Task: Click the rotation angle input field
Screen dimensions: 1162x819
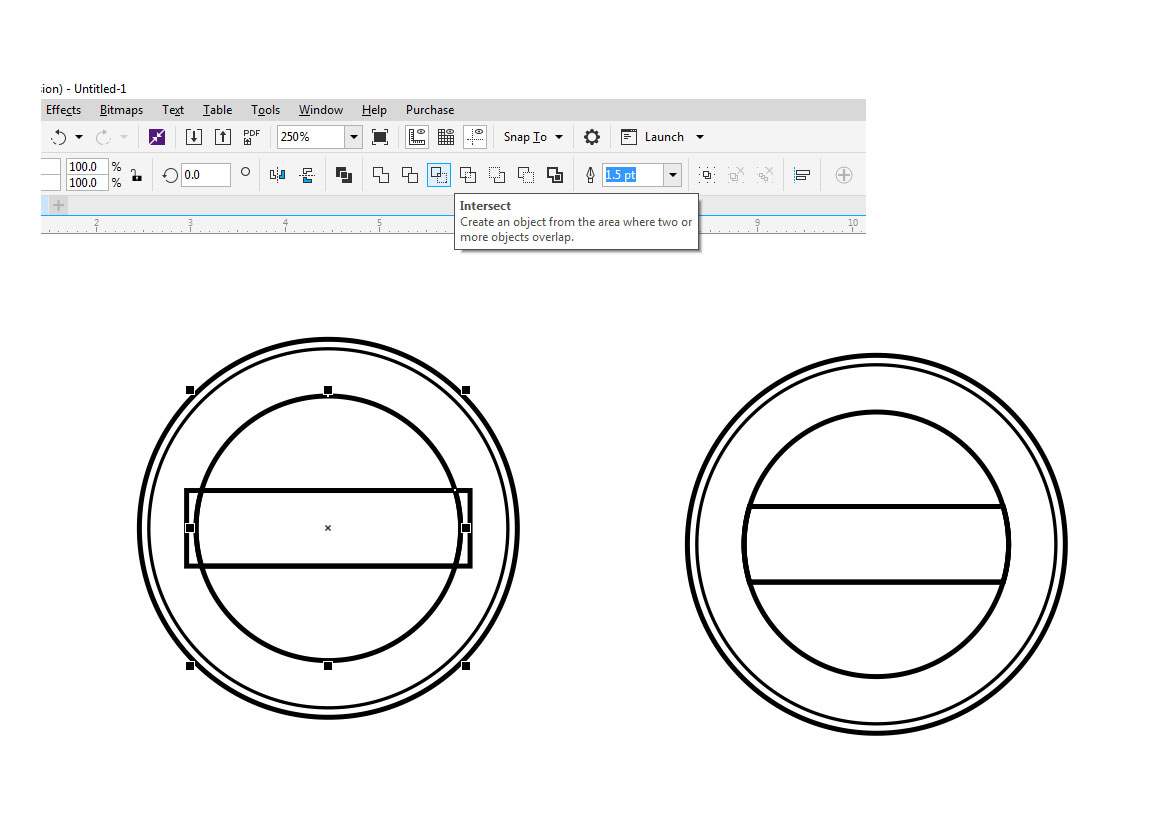Action: (206, 174)
